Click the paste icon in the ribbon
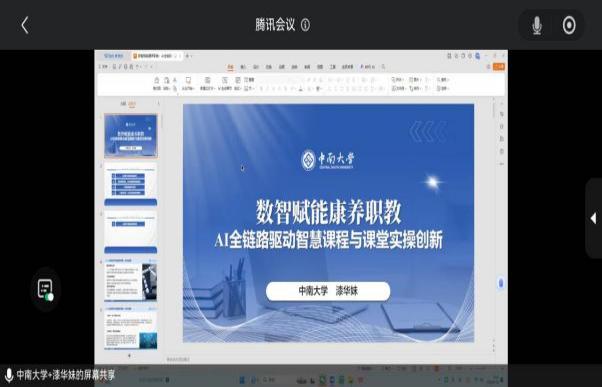 [157, 83]
